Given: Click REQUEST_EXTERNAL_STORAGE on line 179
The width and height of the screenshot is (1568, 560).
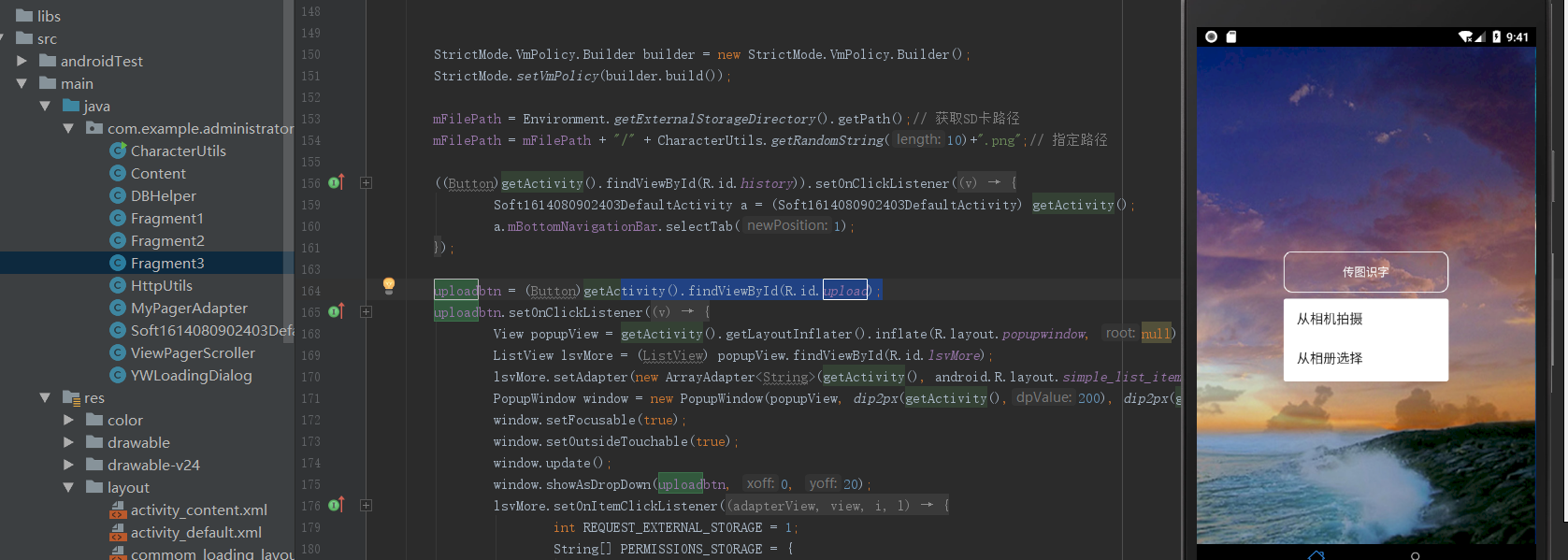Looking at the screenshot, I should [x=672, y=527].
